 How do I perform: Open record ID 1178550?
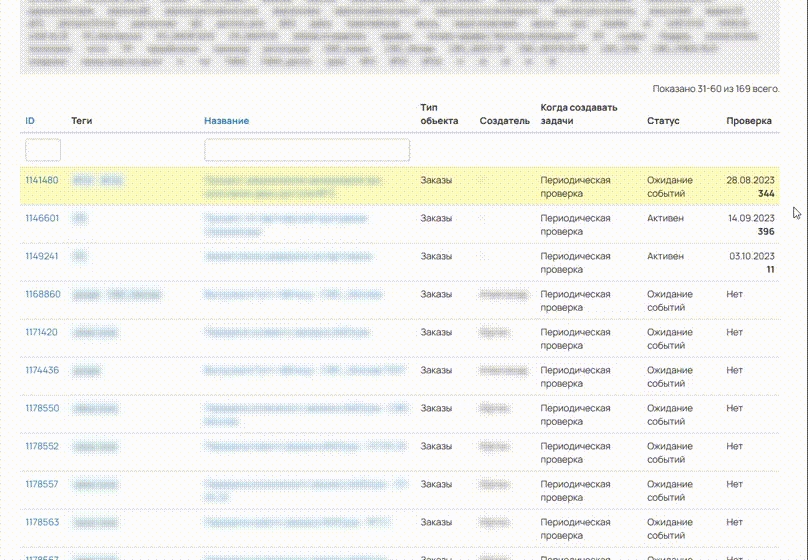tap(42, 408)
